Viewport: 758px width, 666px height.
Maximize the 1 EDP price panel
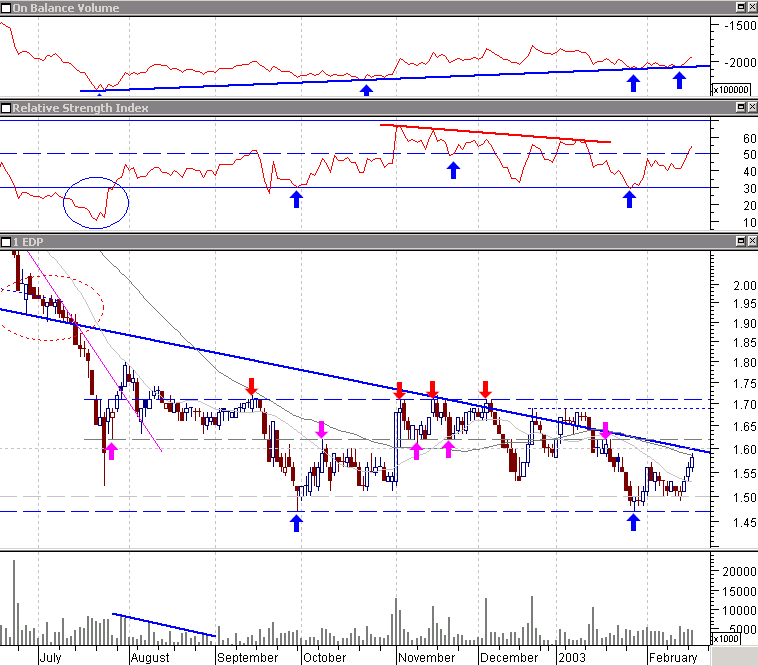(x=741, y=241)
